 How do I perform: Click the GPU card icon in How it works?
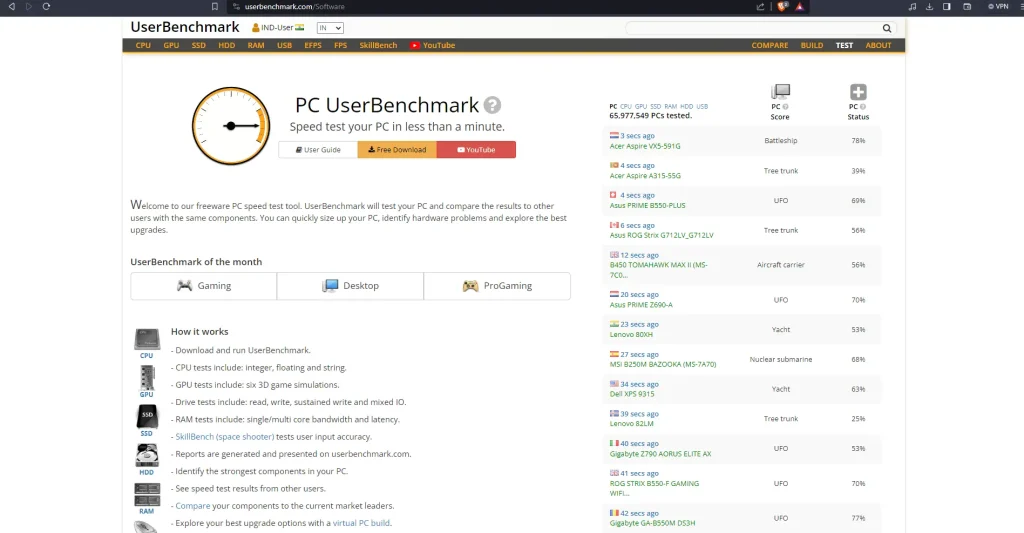tap(147, 378)
